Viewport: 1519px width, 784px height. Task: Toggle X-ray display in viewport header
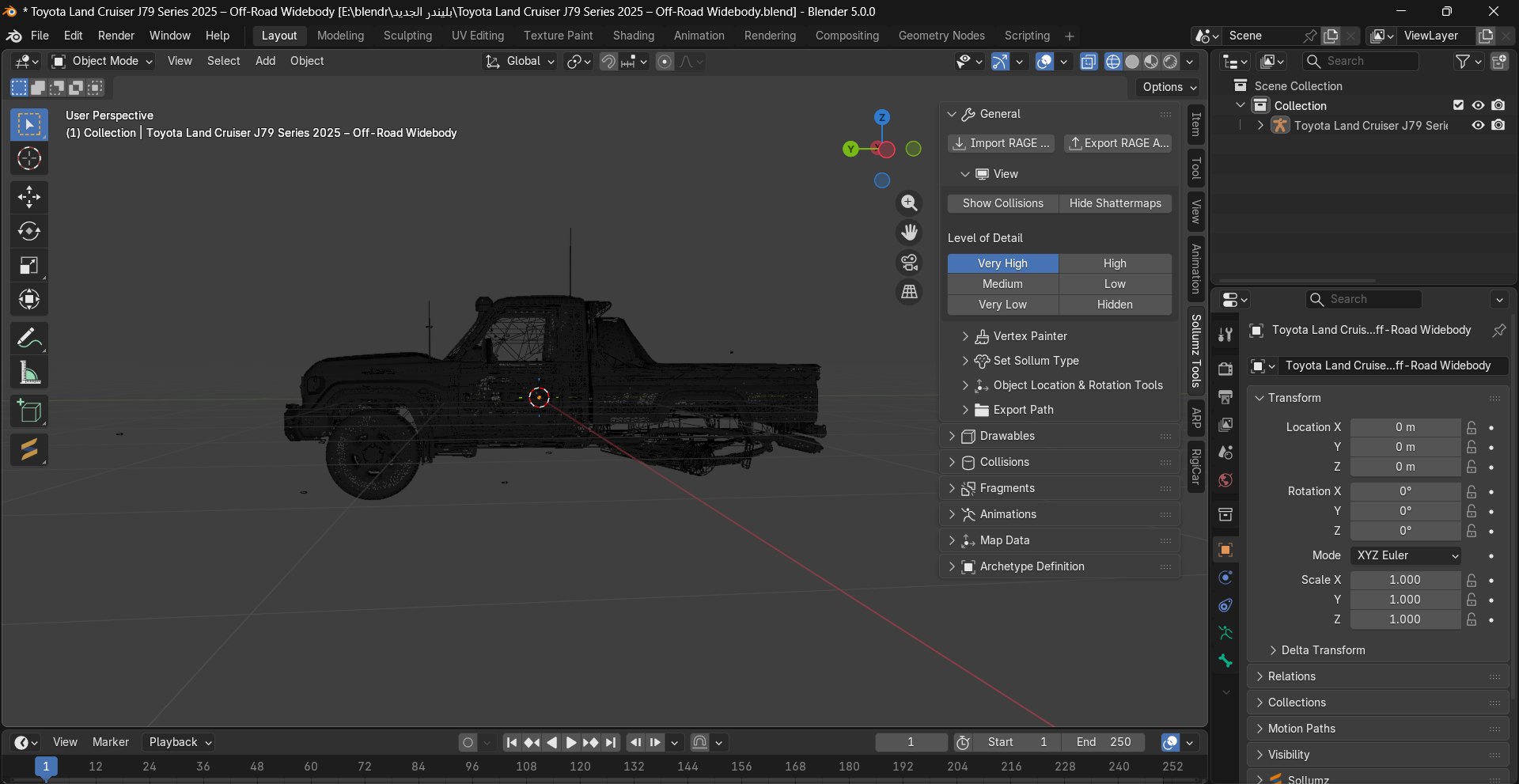pos(1089,62)
